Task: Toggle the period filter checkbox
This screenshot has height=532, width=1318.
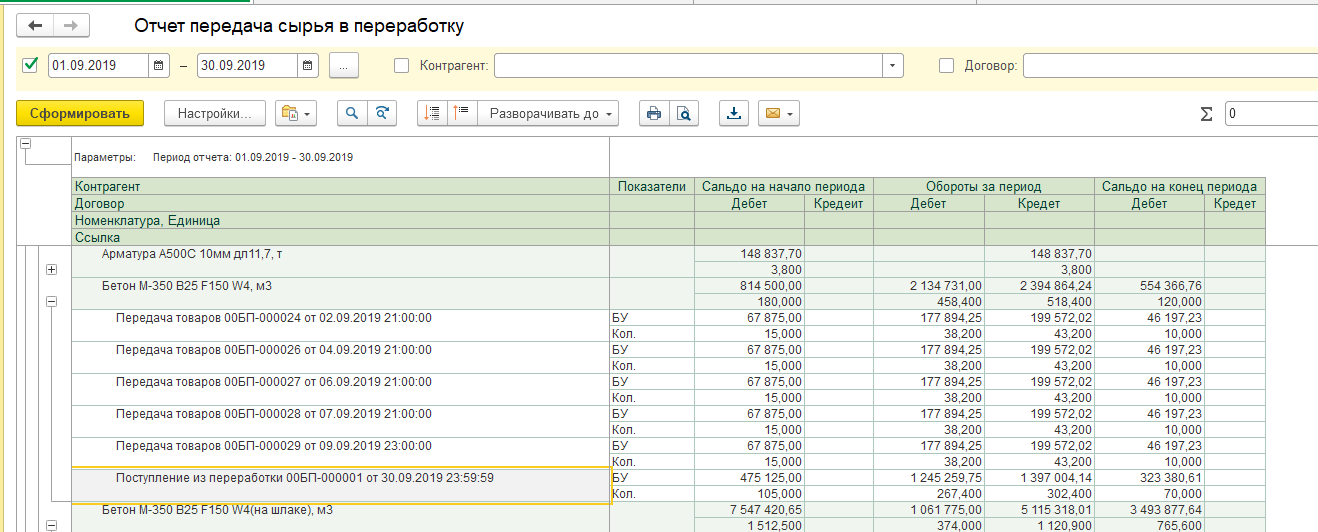Action: 30,66
